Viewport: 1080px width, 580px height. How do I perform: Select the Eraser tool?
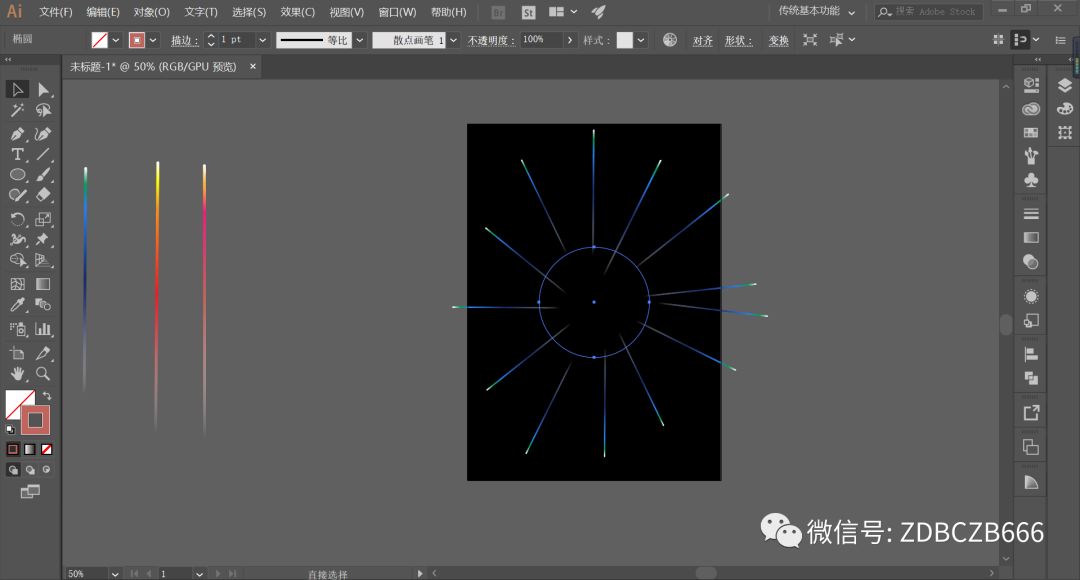[x=43, y=196]
